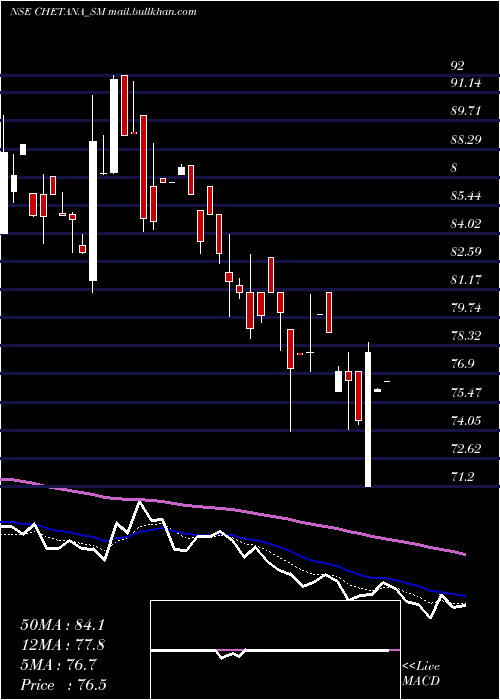
Task: Click the Price : 76.5 readout
Action: coord(62,685)
